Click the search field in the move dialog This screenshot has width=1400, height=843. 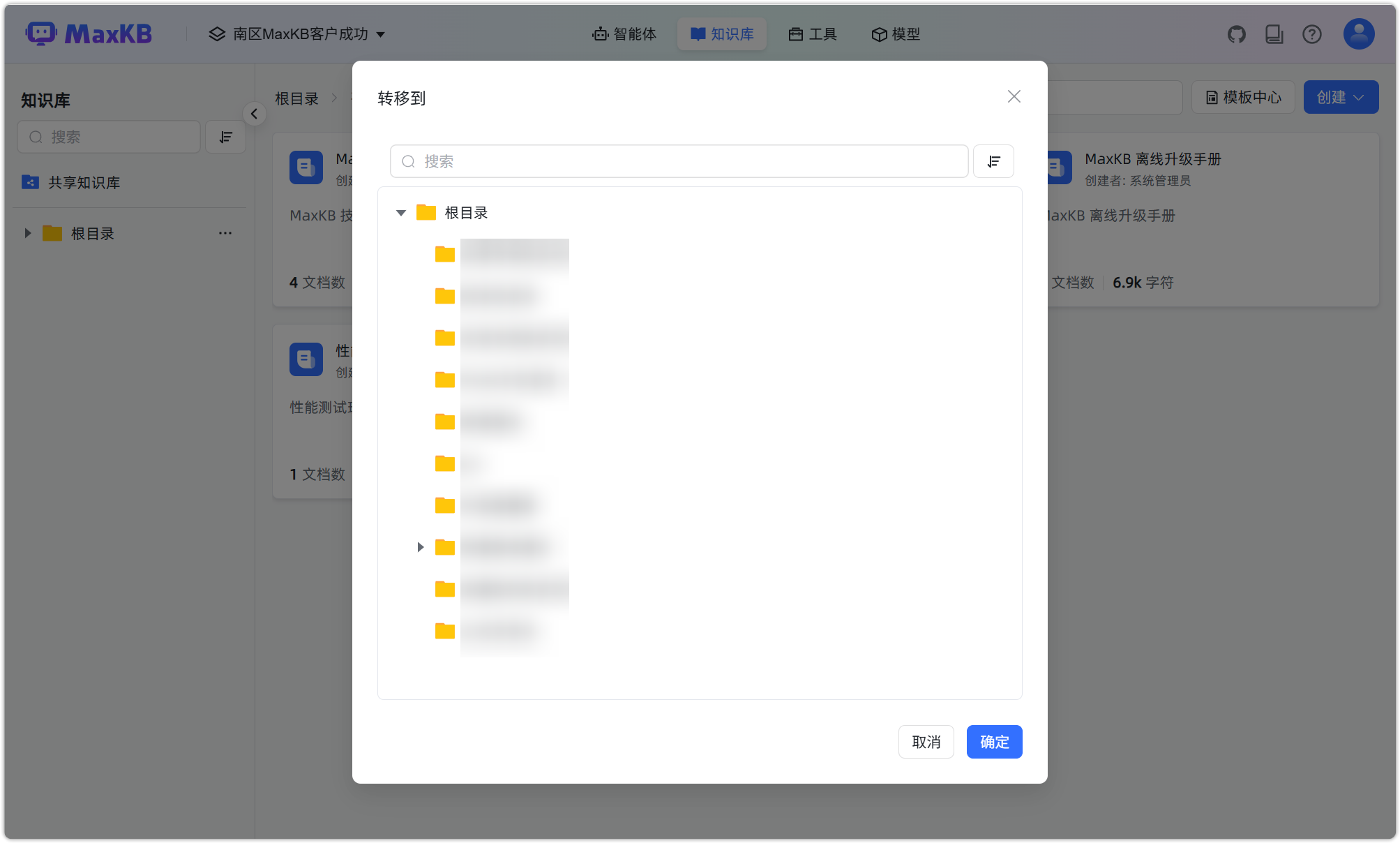678,161
